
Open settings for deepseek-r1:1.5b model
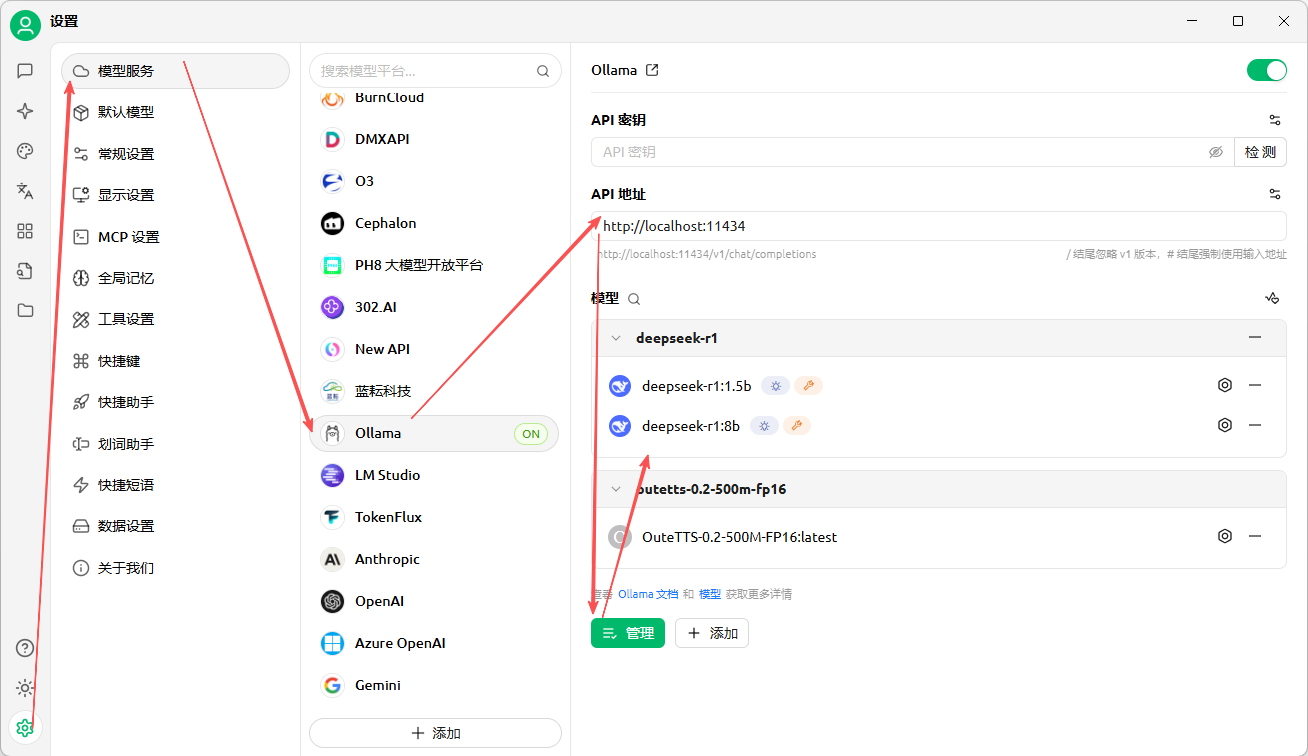pyautogui.click(x=1225, y=385)
